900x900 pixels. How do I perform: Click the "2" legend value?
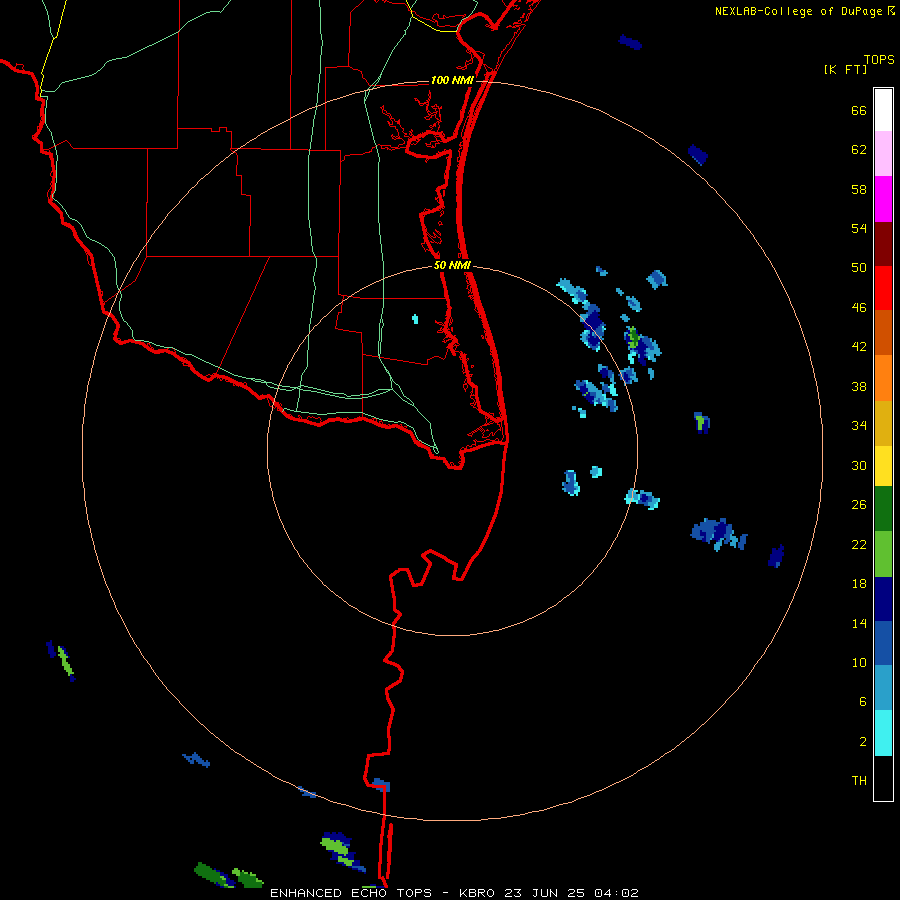pyautogui.click(x=863, y=742)
